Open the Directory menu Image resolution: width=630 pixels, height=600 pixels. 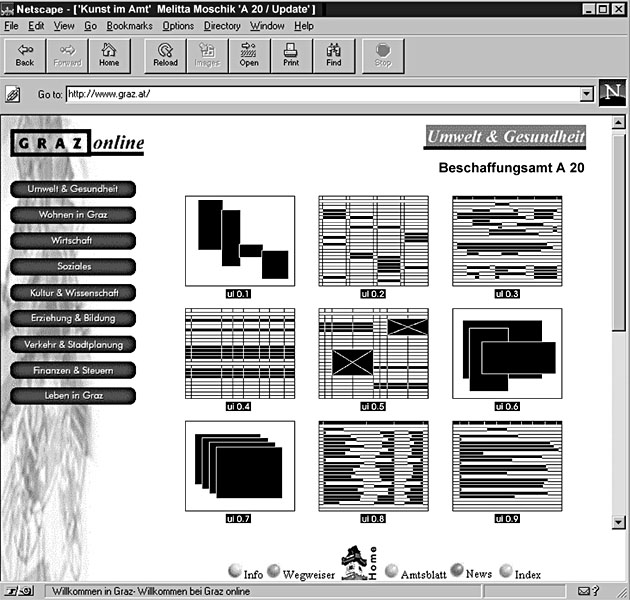coord(222,26)
